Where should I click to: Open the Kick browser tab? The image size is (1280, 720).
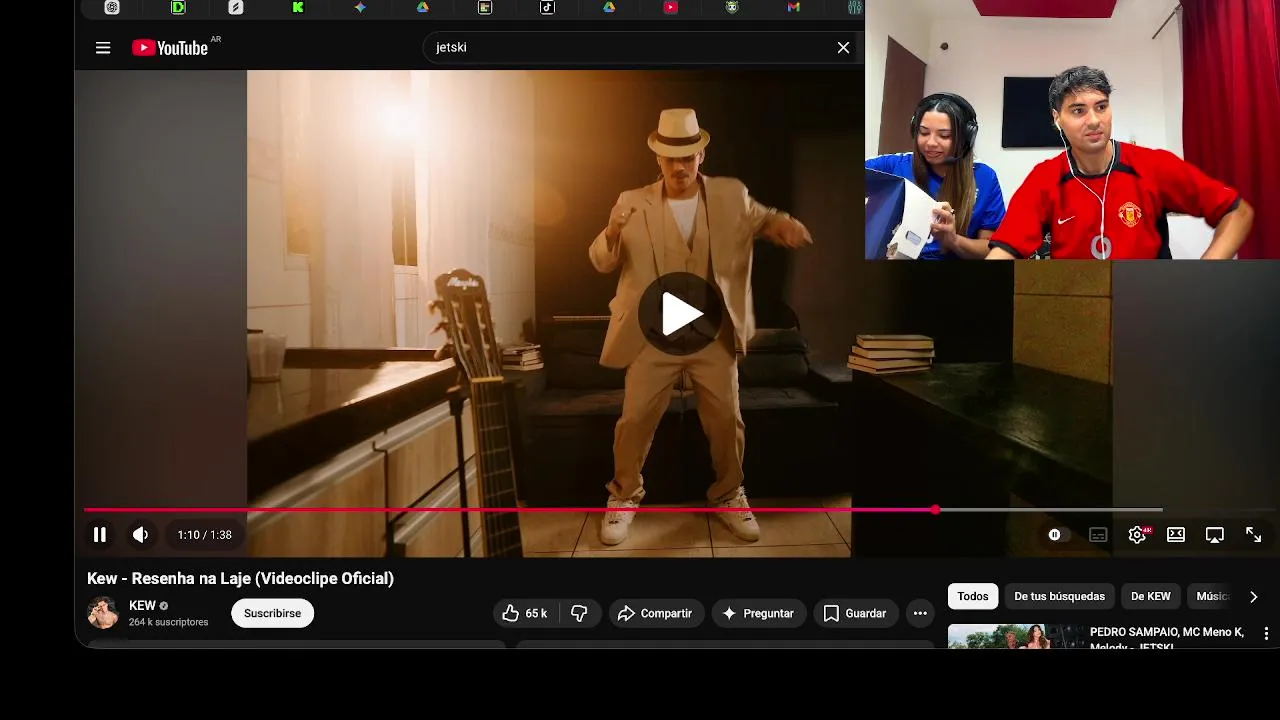click(x=298, y=7)
